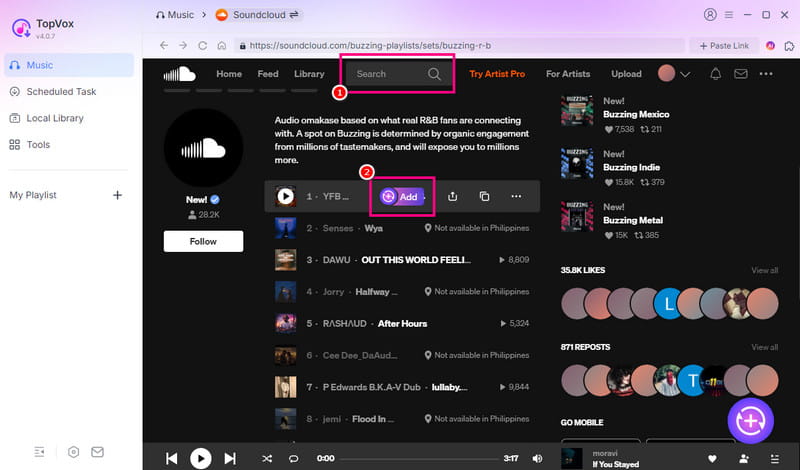The width and height of the screenshot is (800, 470).
Task: Open For Artists link
Action: click(568, 74)
